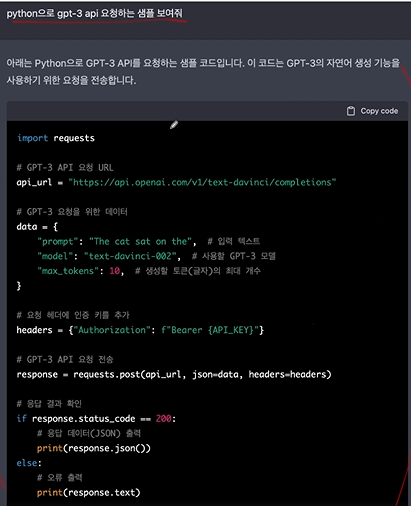Click the f"Bearer {API_KEY}" string

(210, 330)
